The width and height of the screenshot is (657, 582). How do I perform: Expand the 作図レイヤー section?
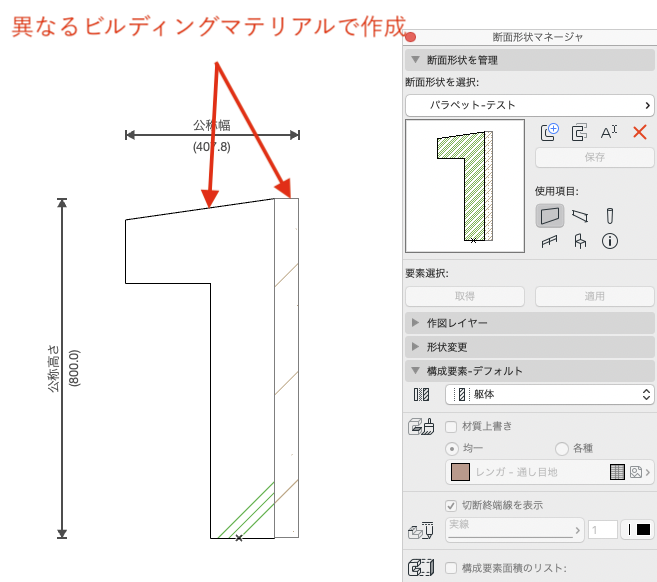coord(530,323)
